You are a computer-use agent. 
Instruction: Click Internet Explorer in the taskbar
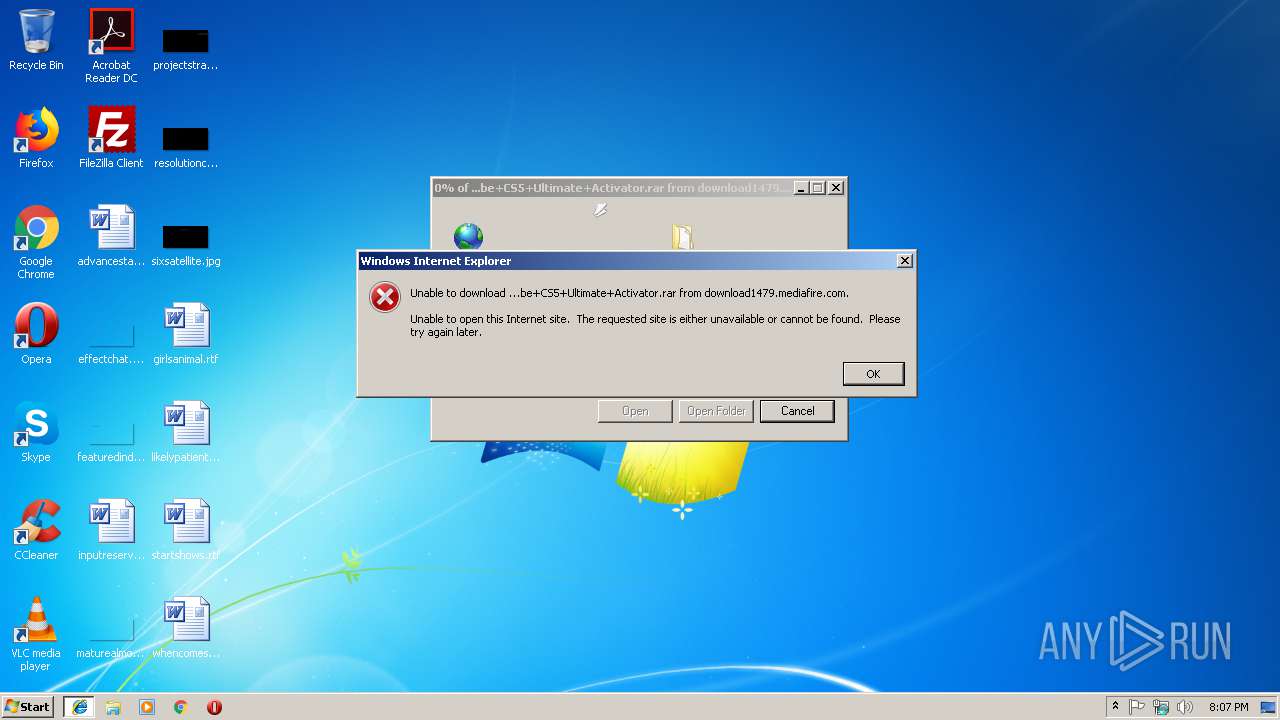79,707
